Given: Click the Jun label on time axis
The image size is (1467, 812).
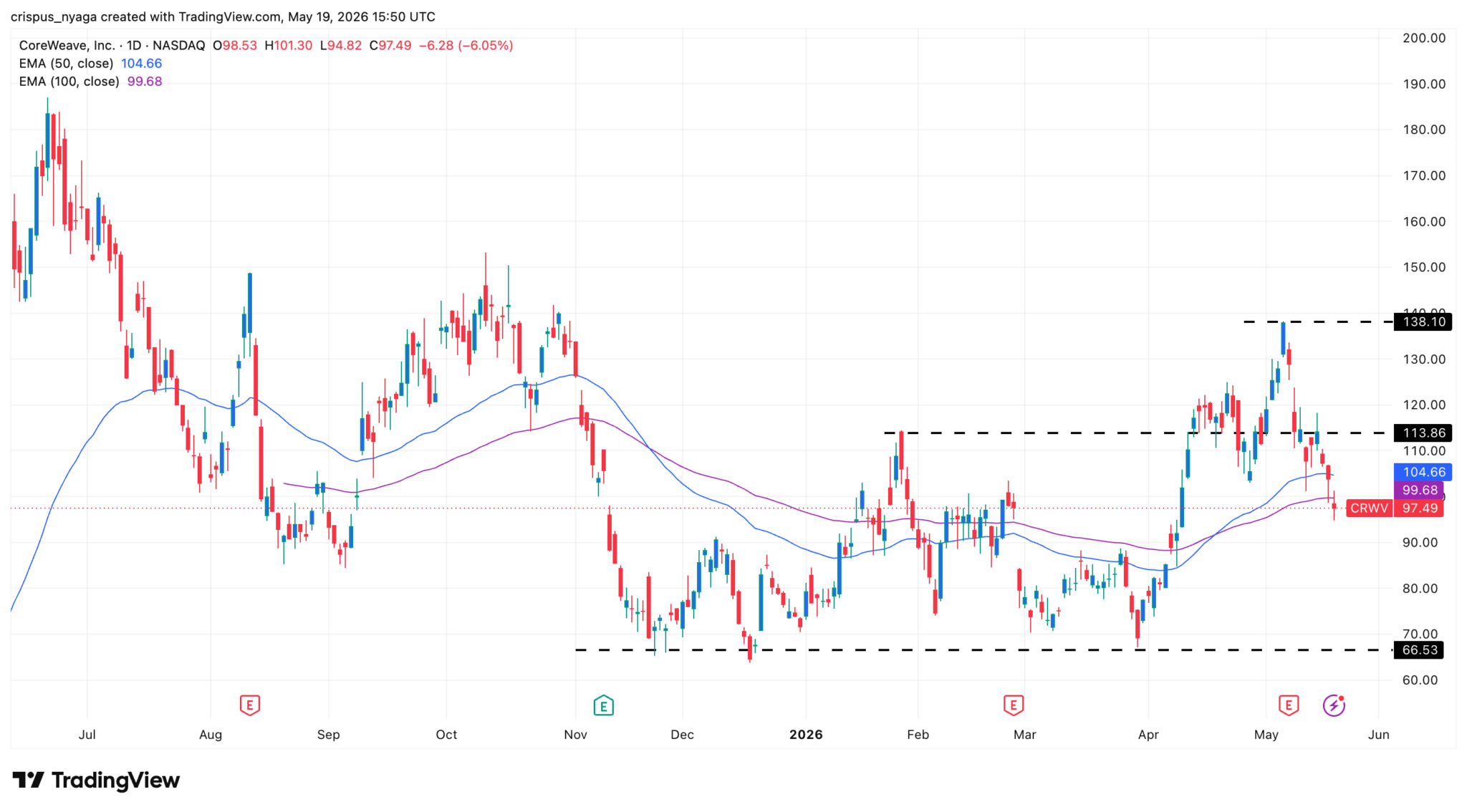Looking at the screenshot, I should click(1379, 735).
